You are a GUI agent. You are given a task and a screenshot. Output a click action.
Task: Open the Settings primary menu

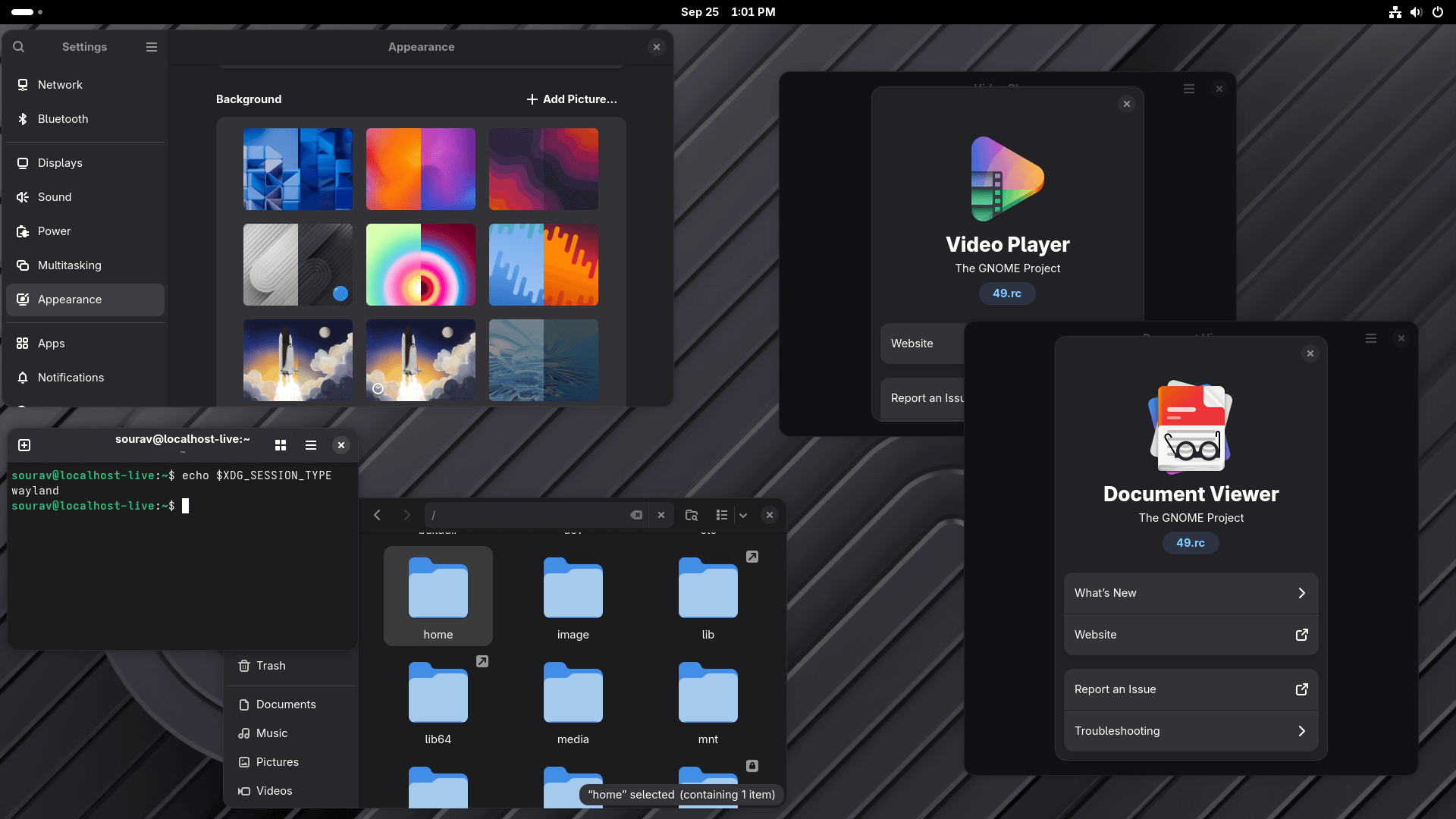point(151,46)
